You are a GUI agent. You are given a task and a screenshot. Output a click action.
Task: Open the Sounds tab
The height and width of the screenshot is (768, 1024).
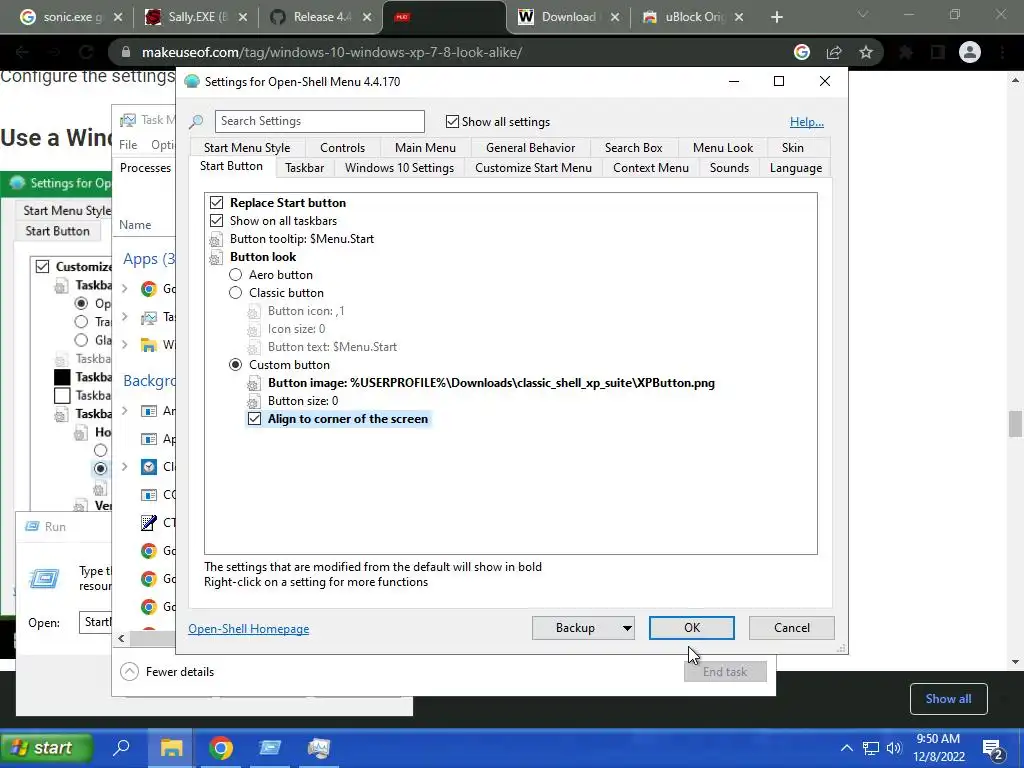(x=729, y=168)
